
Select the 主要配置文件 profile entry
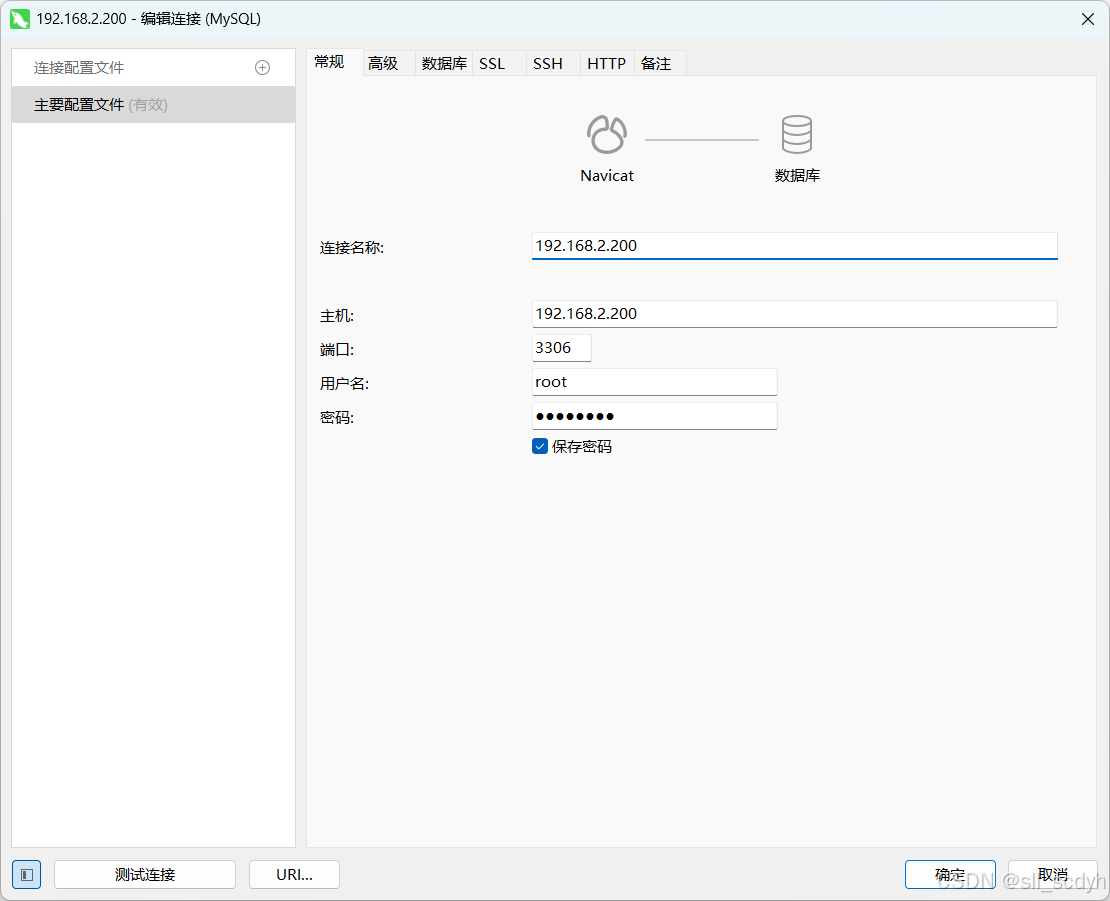(154, 105)
